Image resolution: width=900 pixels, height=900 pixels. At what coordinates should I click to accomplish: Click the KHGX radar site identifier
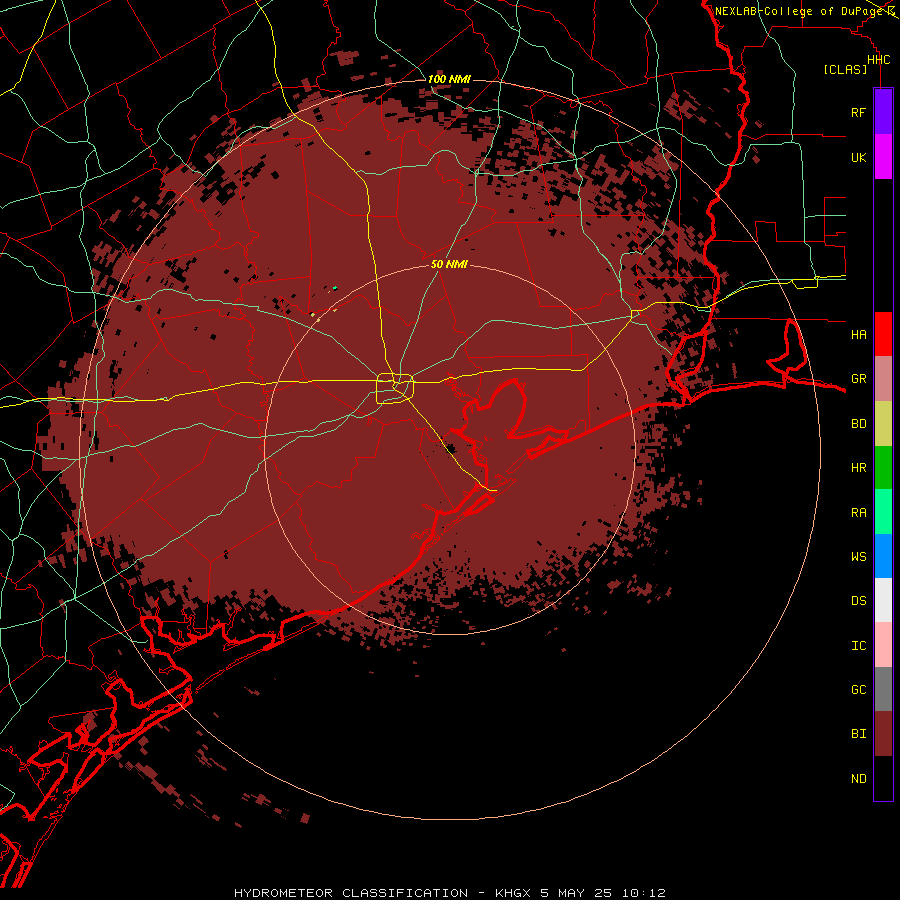[x=513, y=893]
